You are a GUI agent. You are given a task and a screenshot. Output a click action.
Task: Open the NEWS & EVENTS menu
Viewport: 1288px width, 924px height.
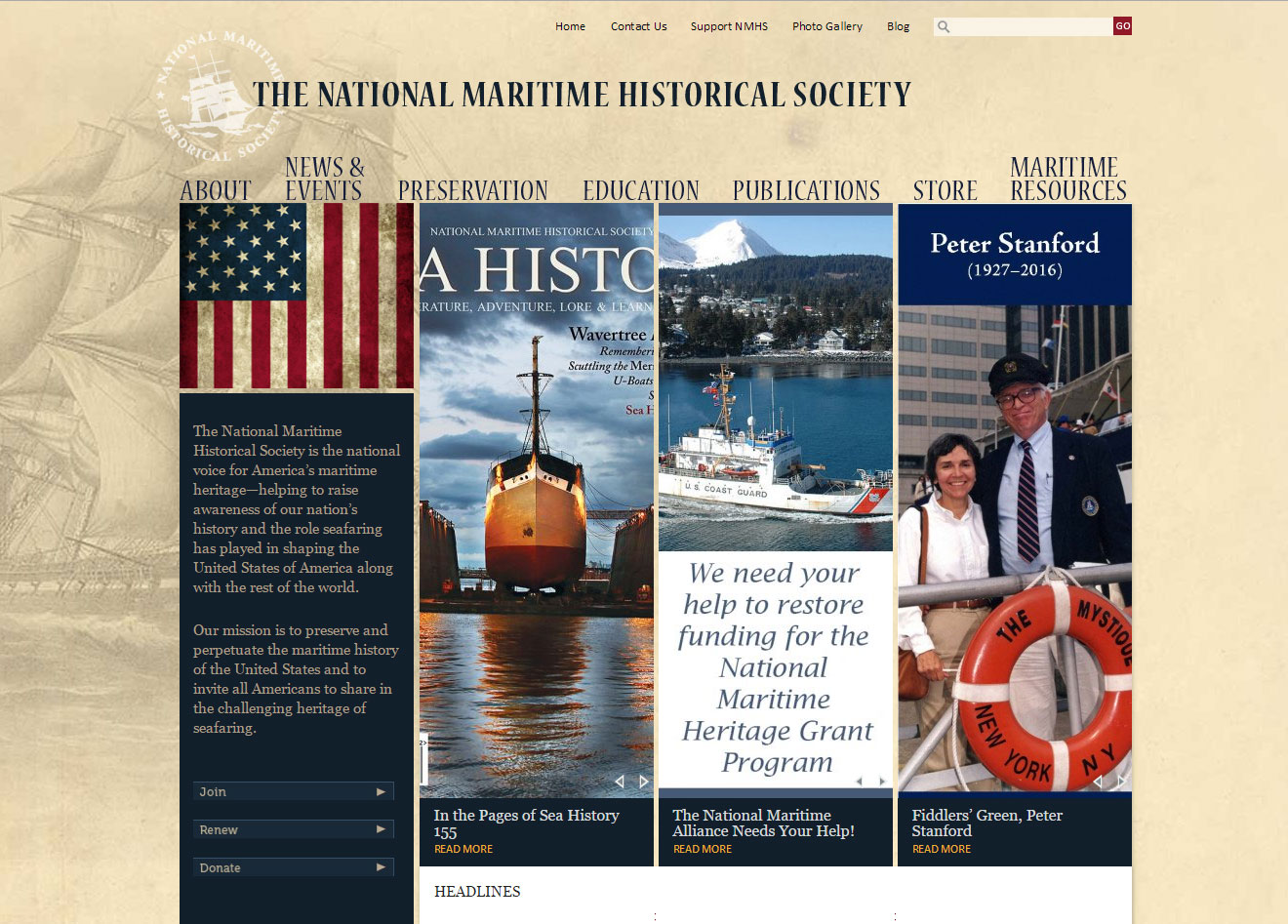325,179
